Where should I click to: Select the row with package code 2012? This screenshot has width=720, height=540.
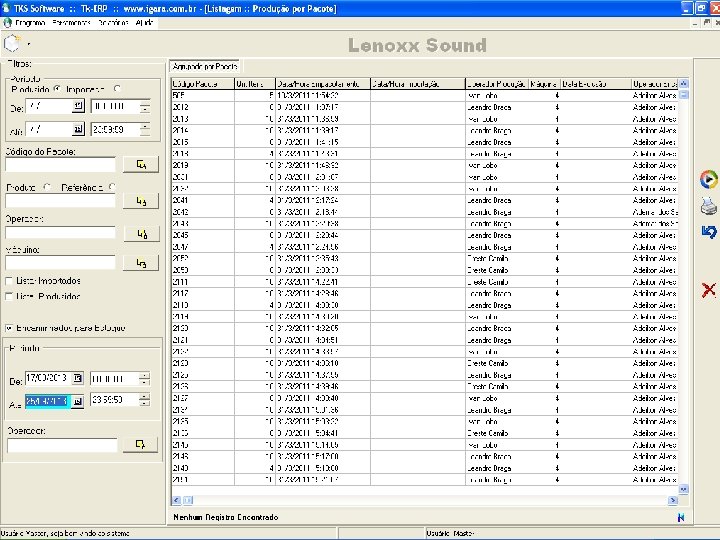pos(425,107)
